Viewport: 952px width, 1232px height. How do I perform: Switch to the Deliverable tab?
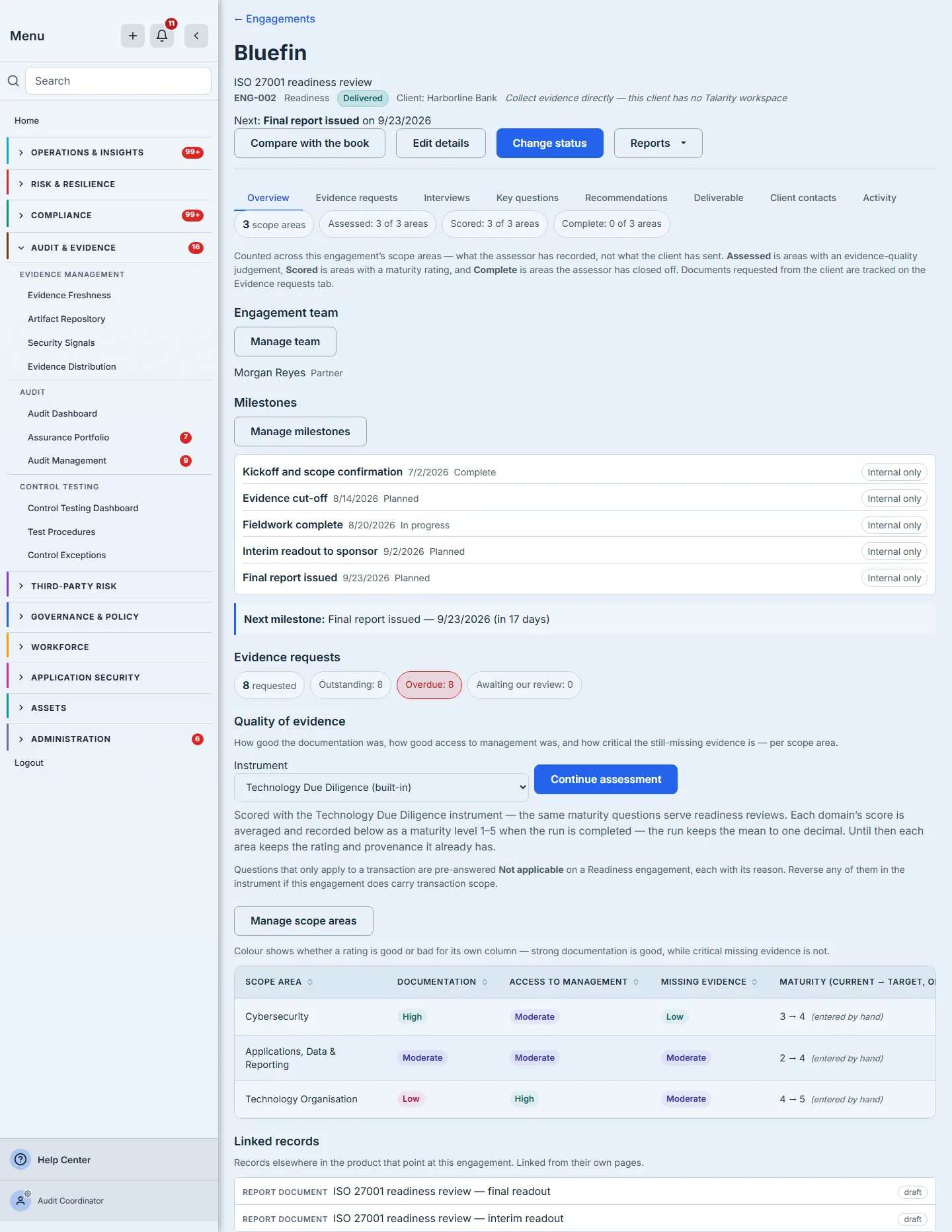(x=719, y=198)
